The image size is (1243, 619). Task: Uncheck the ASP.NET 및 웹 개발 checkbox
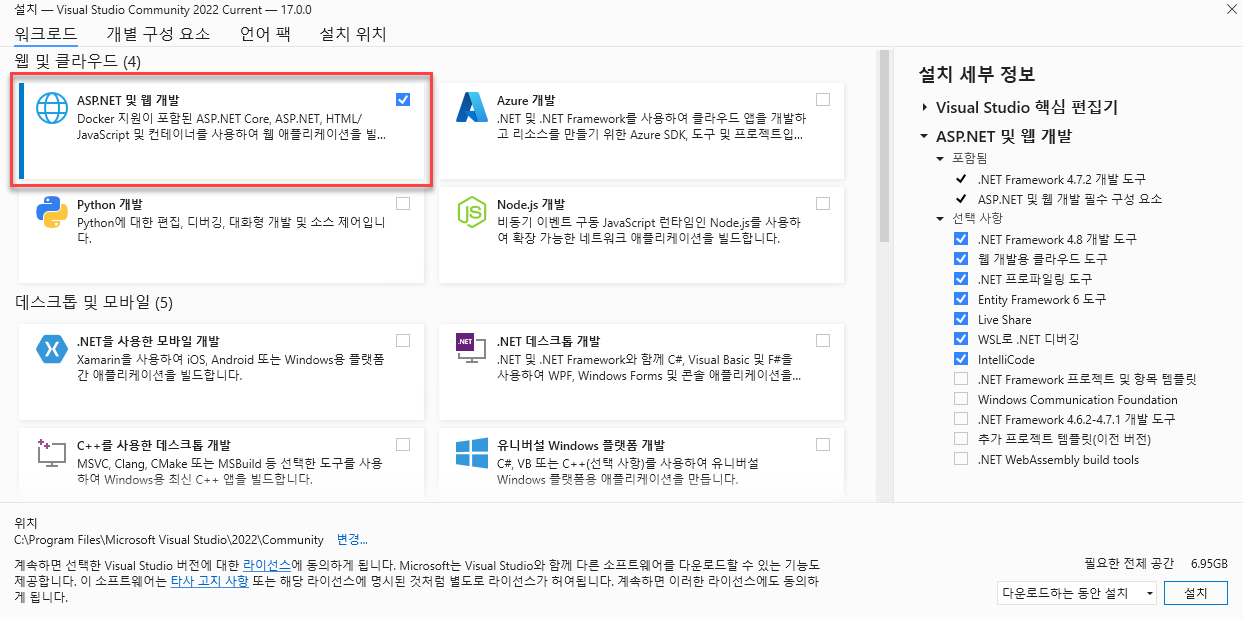[x=403, y=99]
